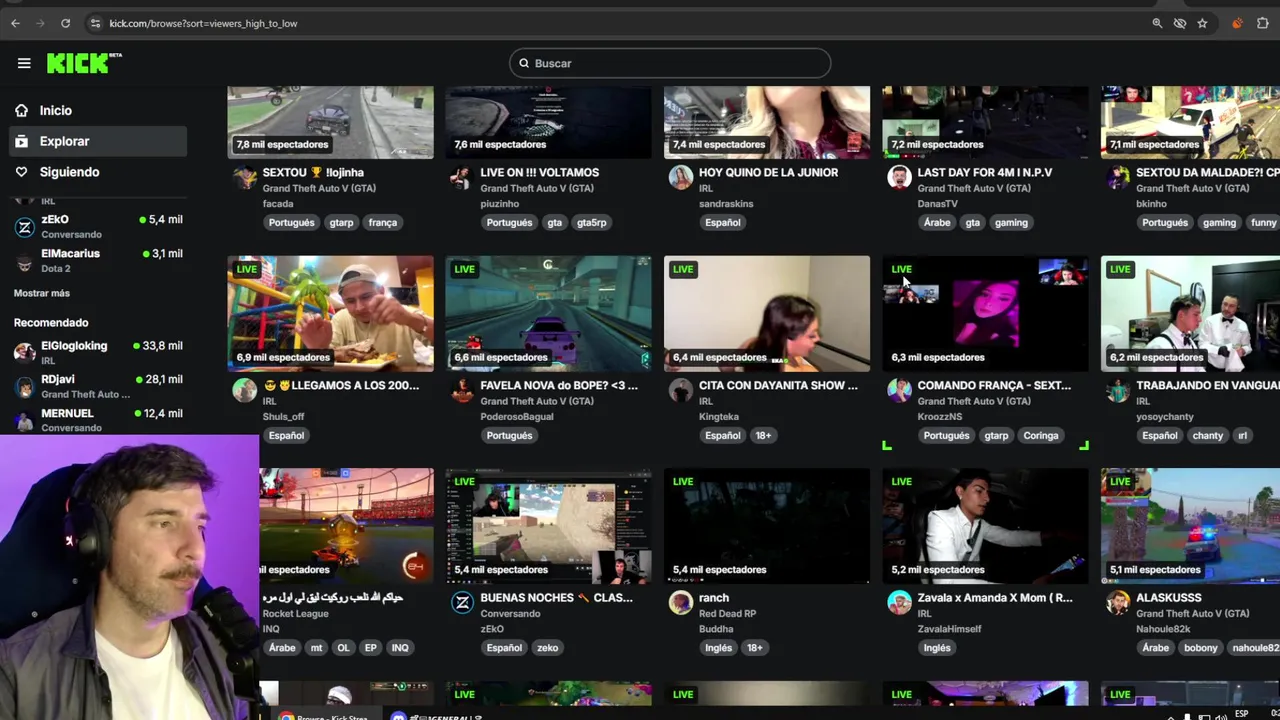
Task: Open facada channel avatar
Action: point(245,178)
